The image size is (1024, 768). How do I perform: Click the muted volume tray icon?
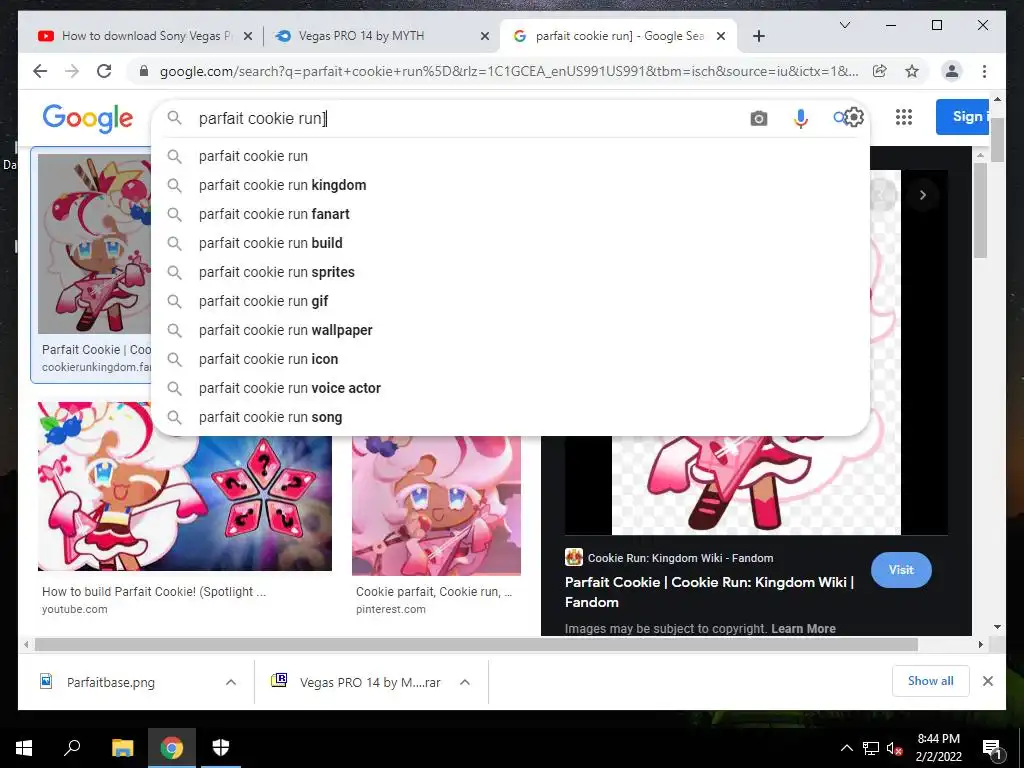point(894,748)
